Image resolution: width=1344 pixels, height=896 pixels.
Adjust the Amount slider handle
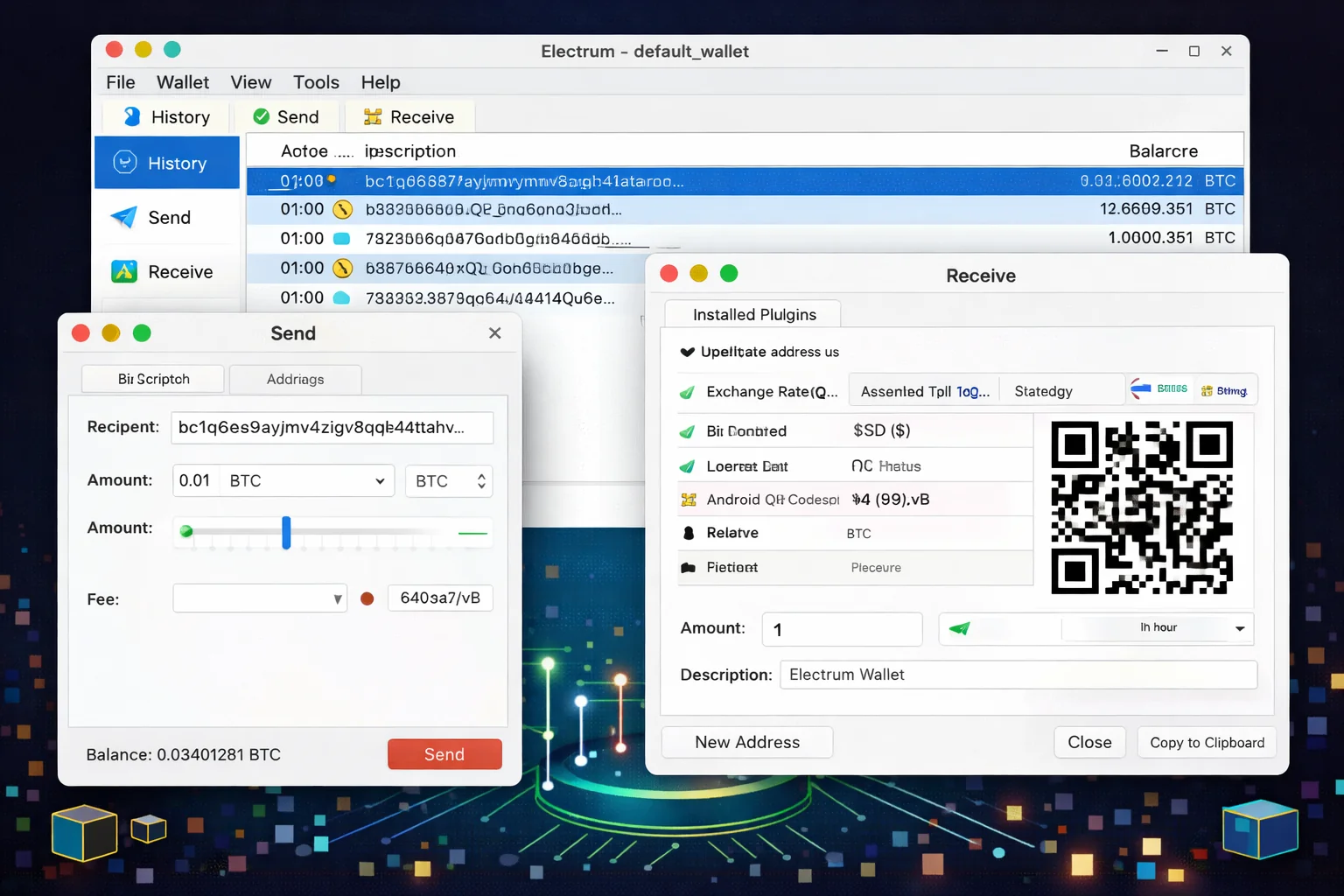pyautogui.click(x=286, y=533)
